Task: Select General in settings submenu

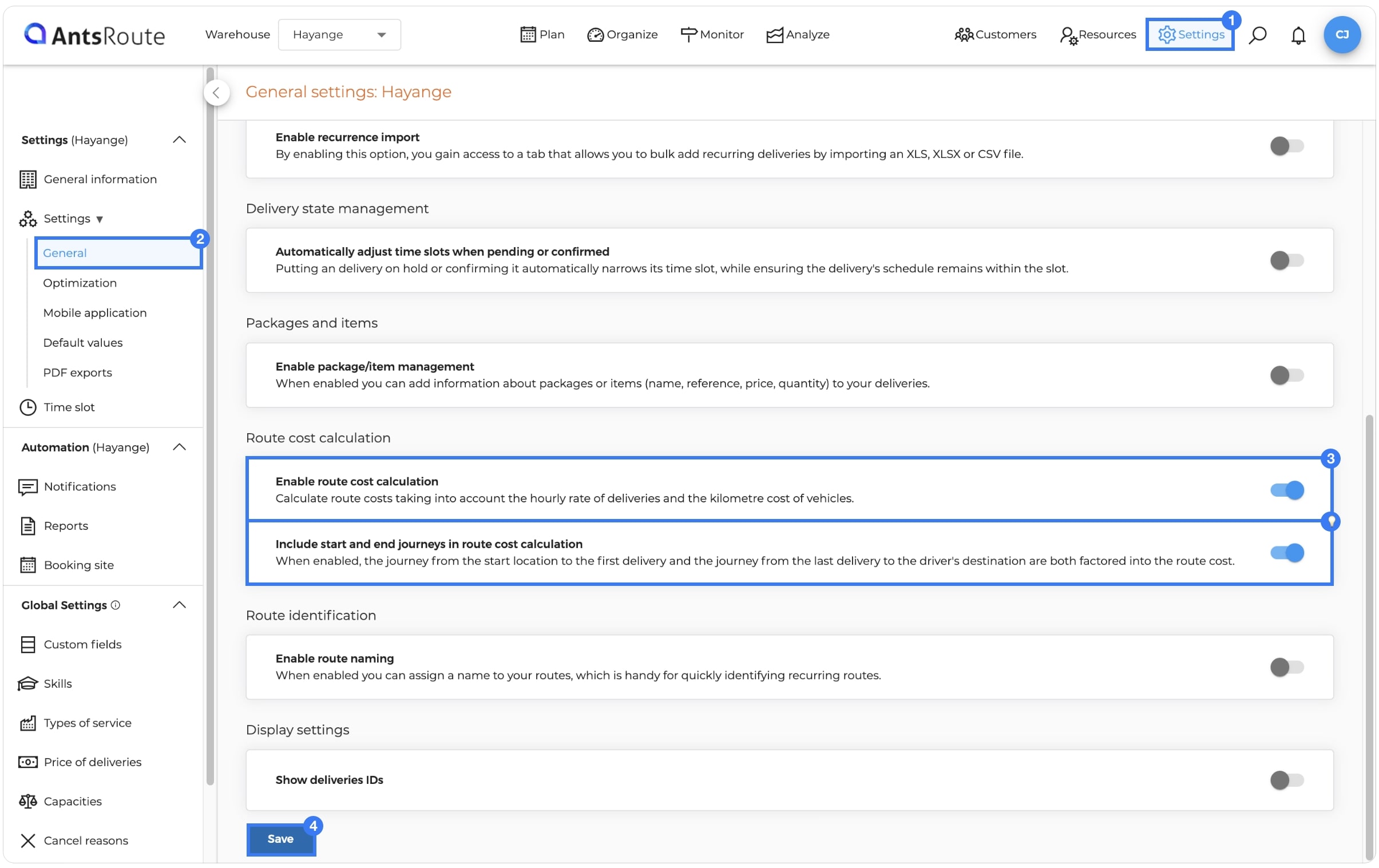Action: coord(118,253)
